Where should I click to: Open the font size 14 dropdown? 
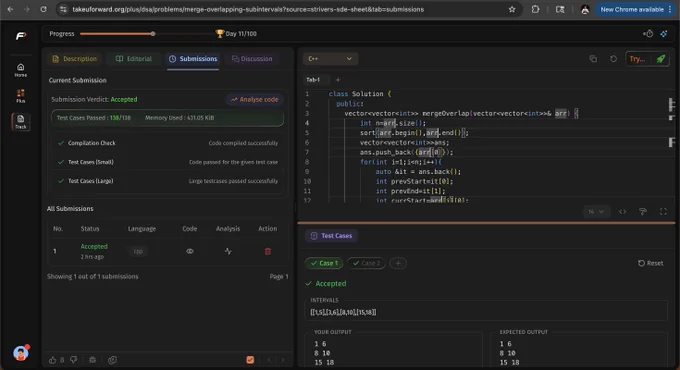[596, 212]
